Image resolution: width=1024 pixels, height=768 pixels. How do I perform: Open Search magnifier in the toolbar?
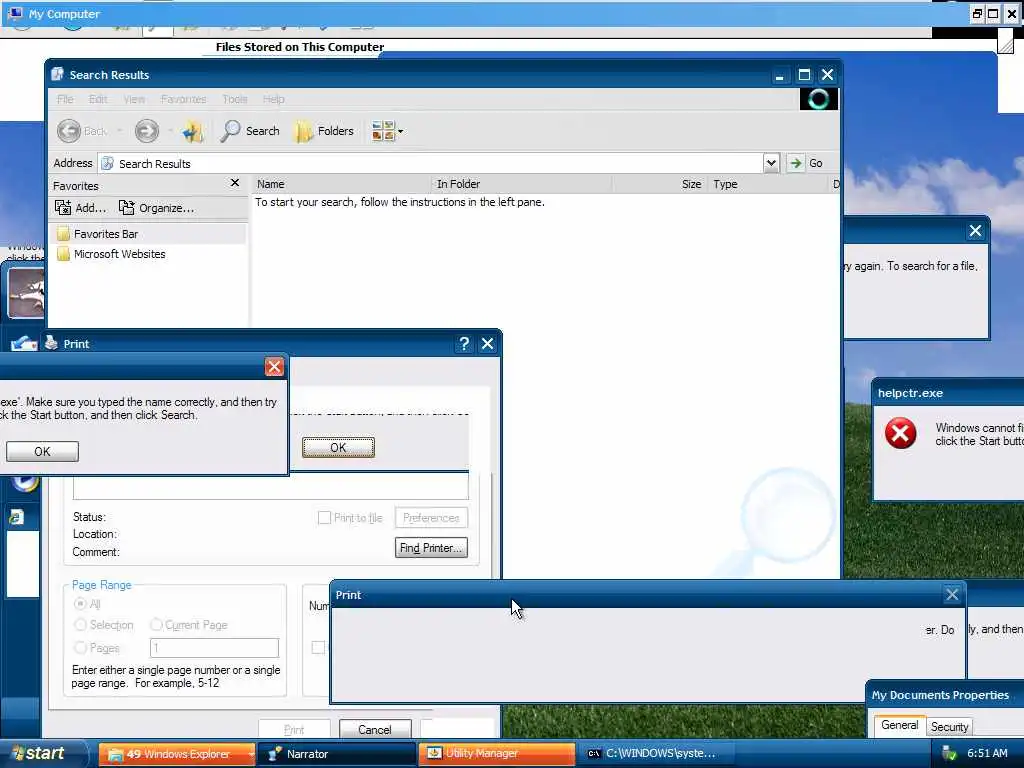(x=250, y=131)
